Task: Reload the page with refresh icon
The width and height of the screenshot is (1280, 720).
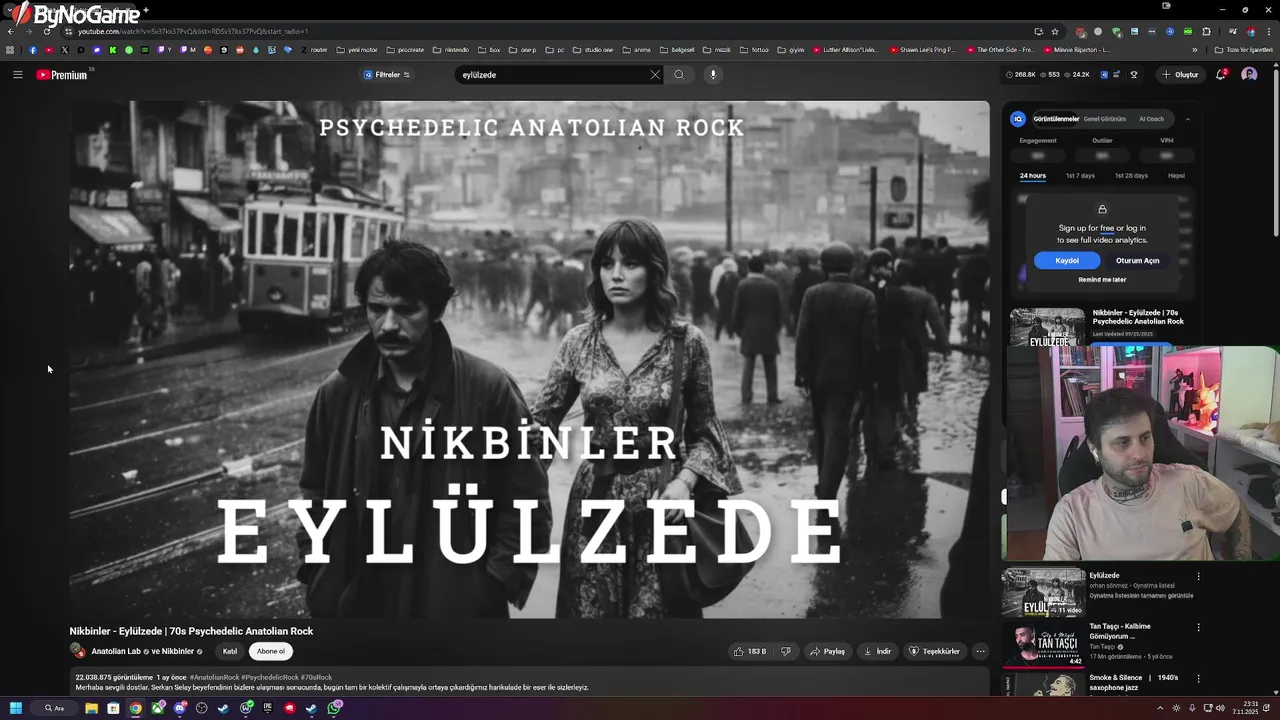Action: (46, 31)
